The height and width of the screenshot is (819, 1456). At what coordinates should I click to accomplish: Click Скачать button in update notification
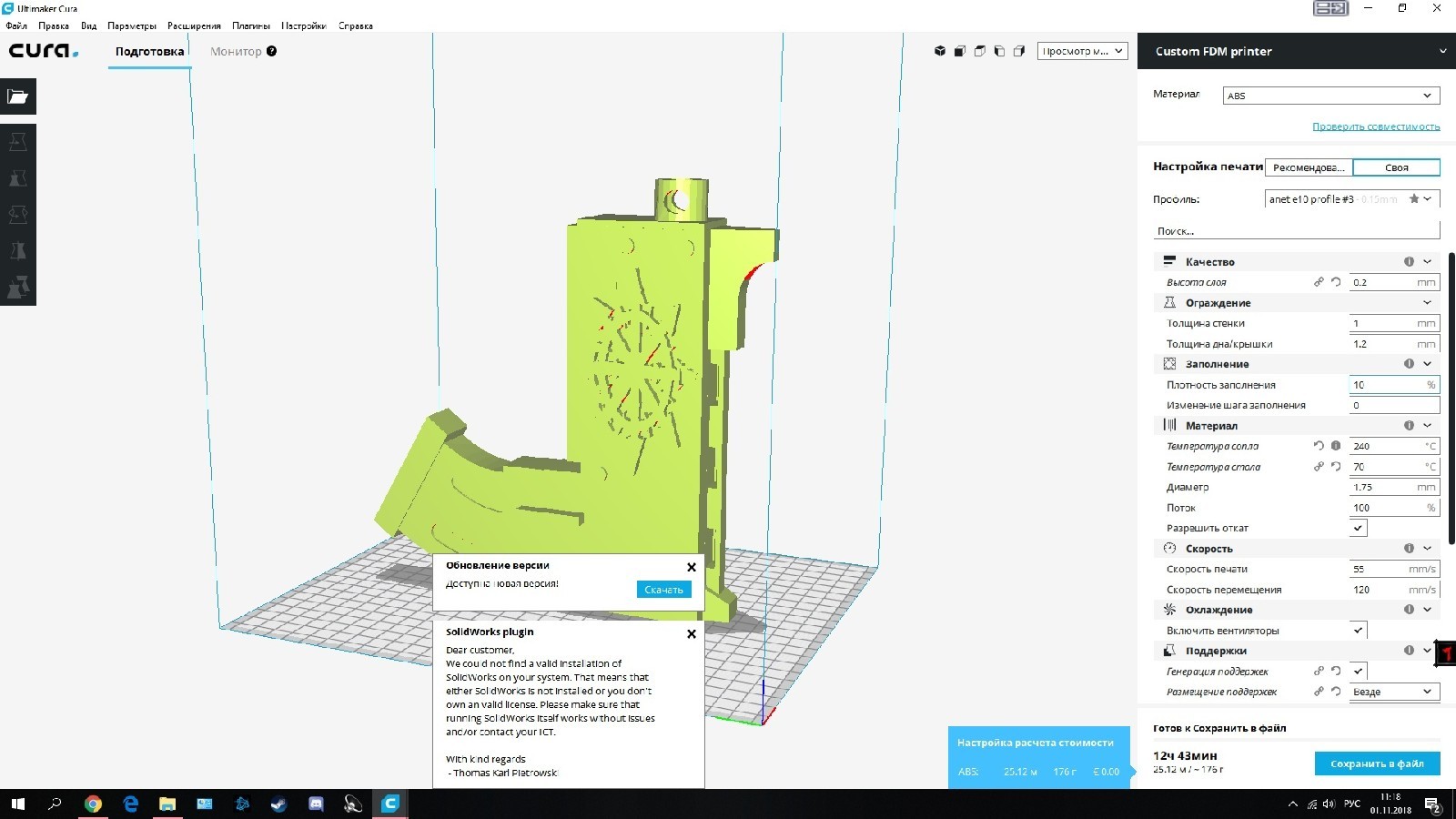coord(663,590)
